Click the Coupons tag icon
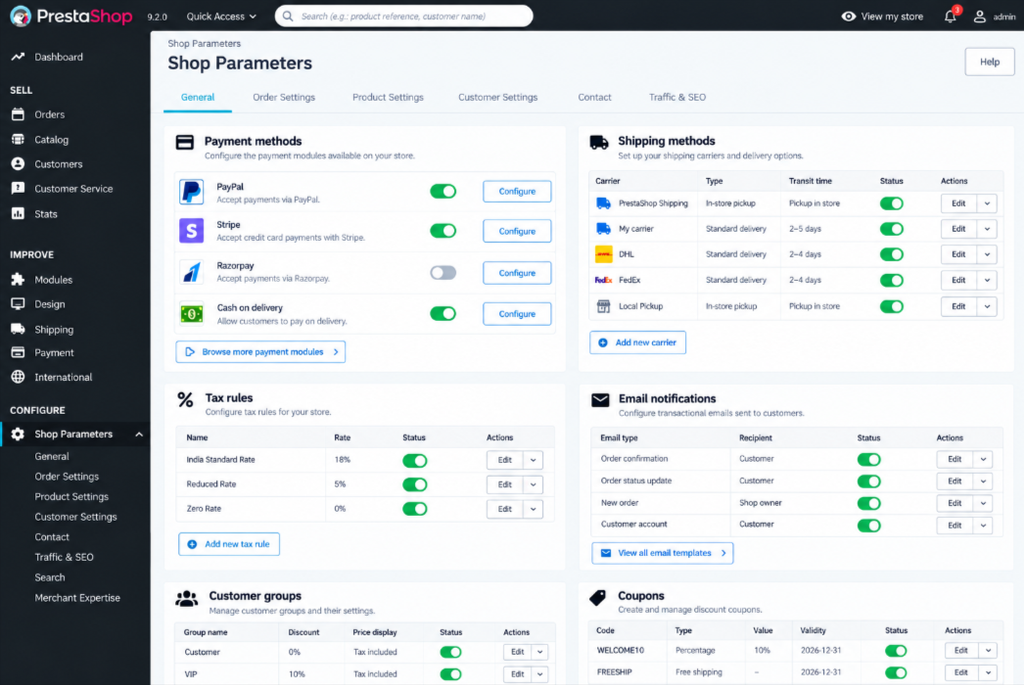1024x685 pixels. (x=598, y=597)
